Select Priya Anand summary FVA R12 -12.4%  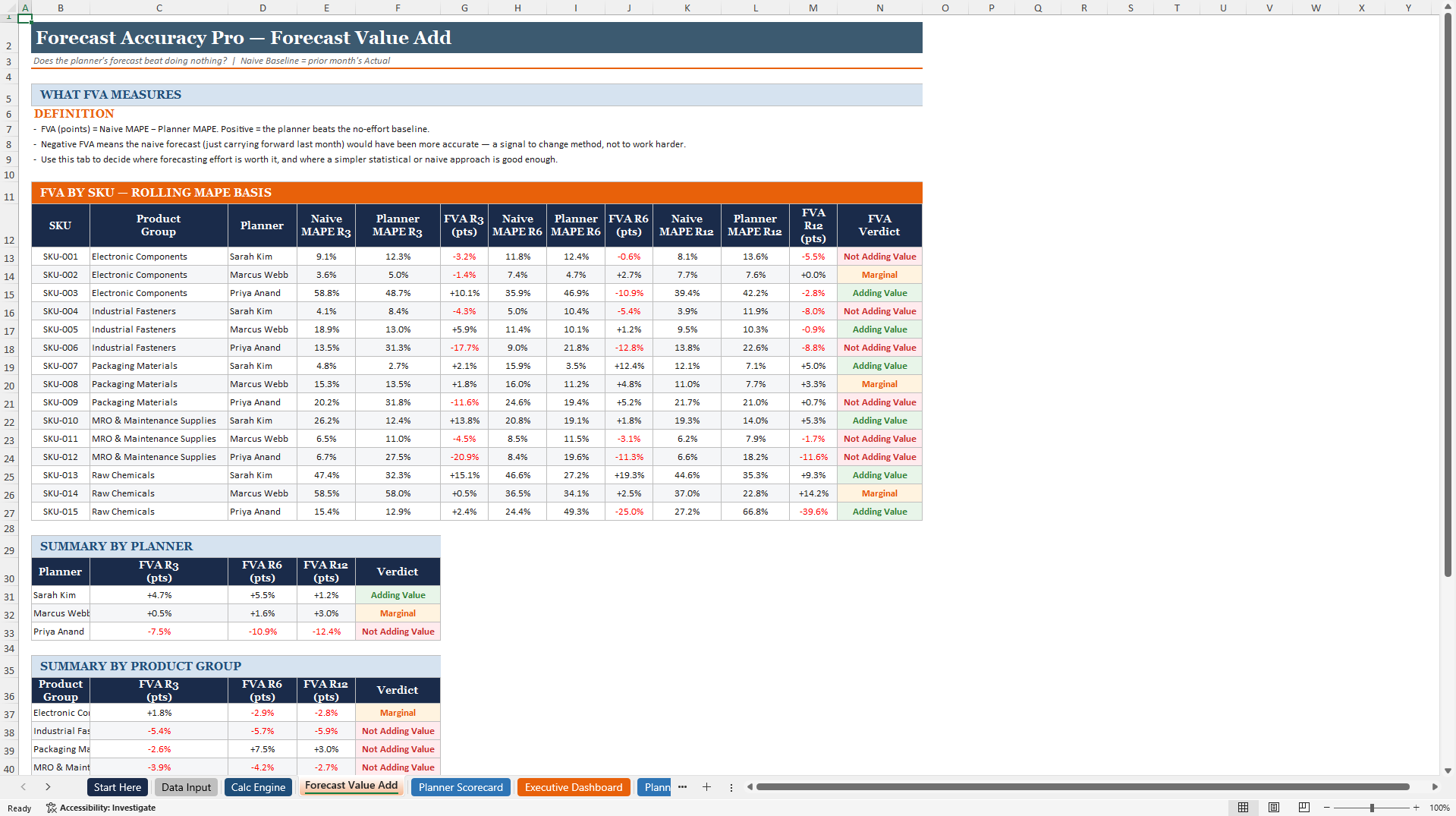[x=326, y=632]
